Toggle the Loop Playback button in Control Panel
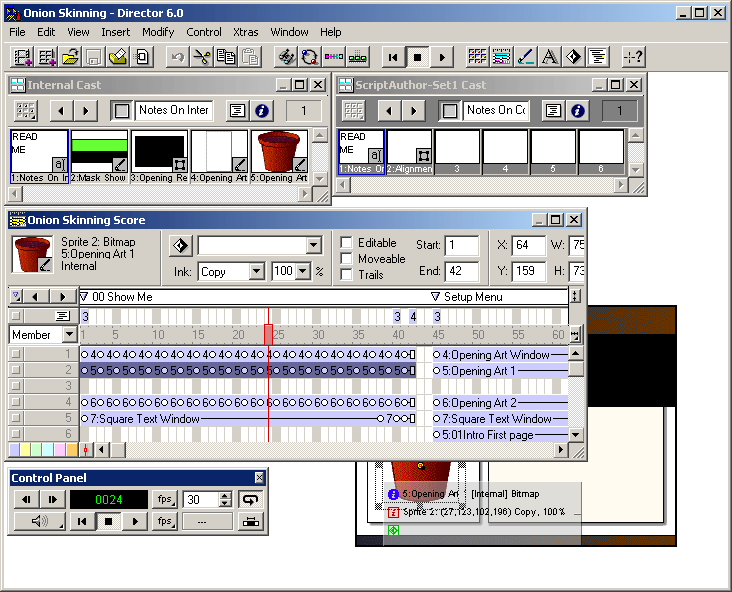The height and width of the screenshot is (592, 732). (251, 500)
